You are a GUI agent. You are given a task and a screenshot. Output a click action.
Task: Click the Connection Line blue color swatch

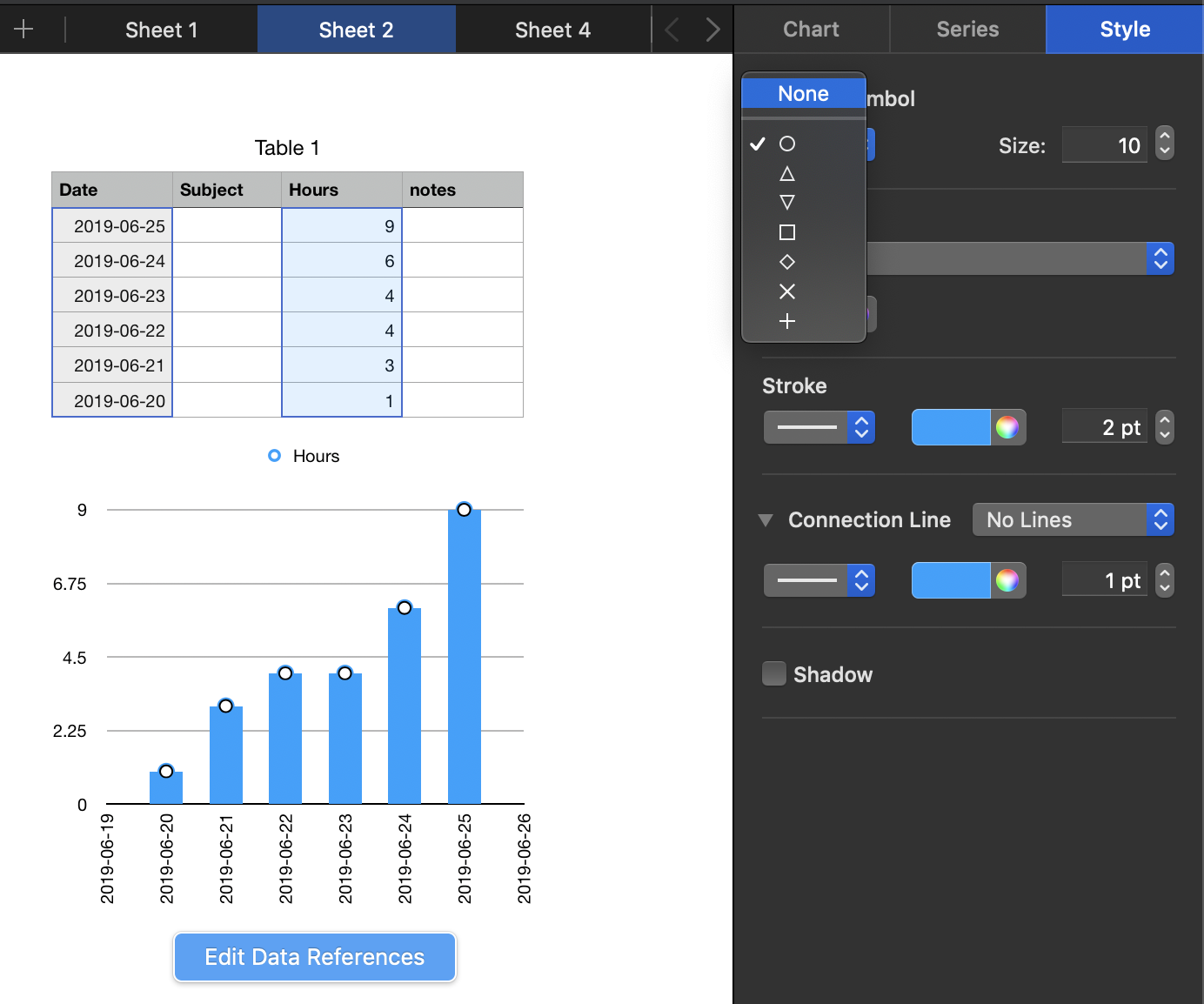tap(951, 580)
